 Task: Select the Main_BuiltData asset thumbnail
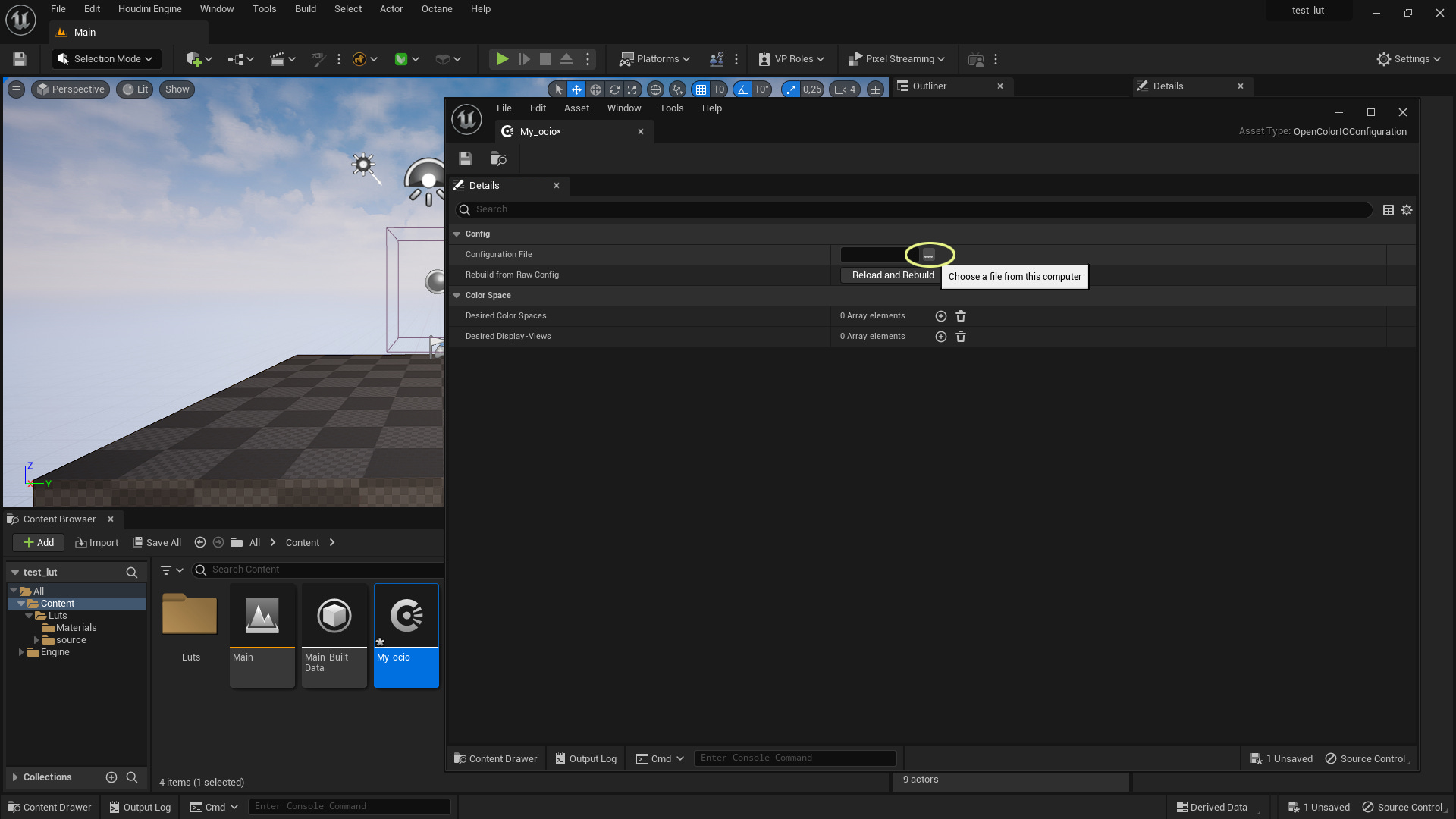coord(334,635)
